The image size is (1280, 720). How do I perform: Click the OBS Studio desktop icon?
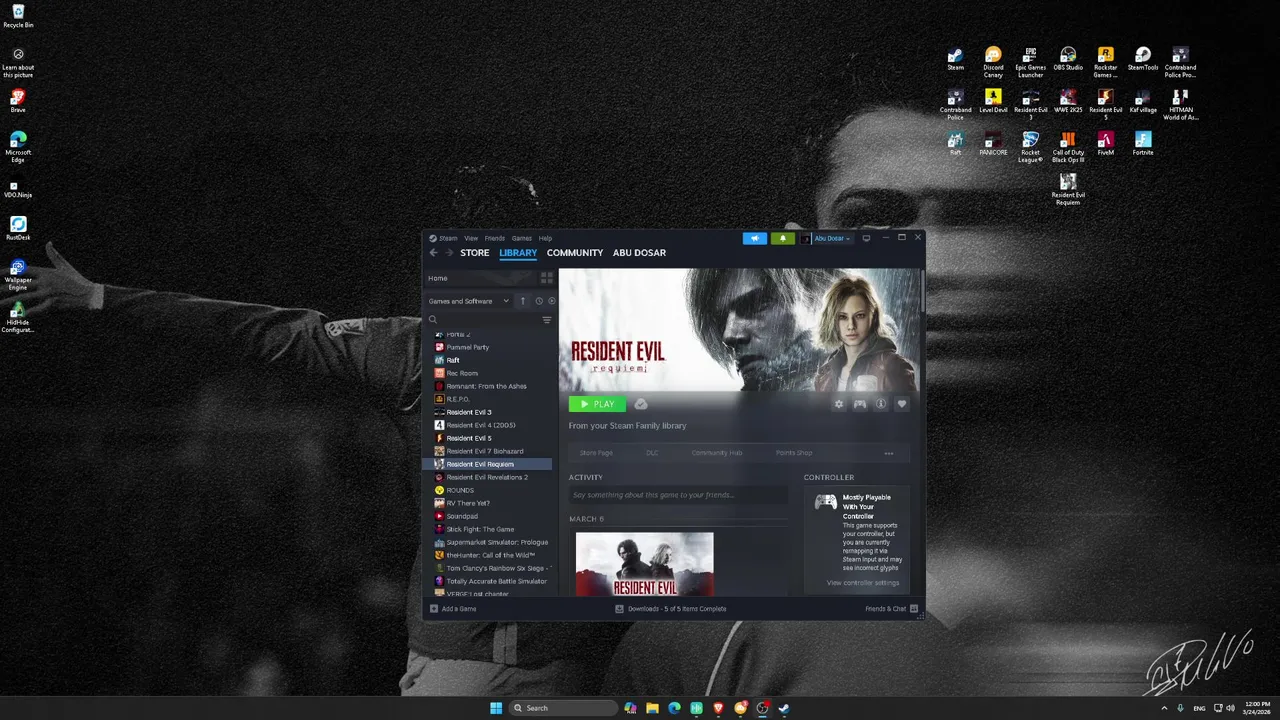coord(1068,59)
